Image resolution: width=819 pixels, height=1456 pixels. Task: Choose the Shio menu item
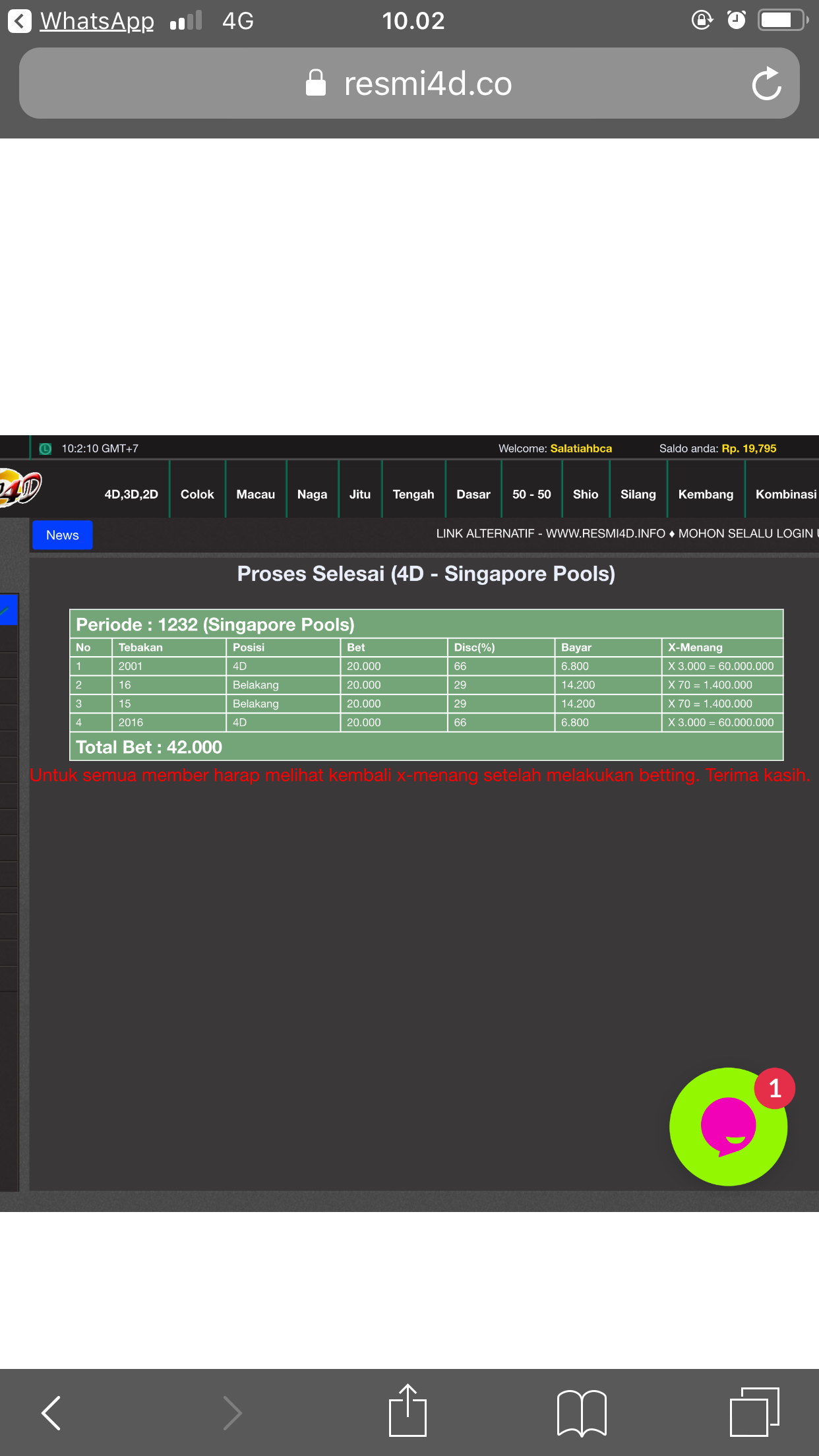pyautogui.click(x=585, y=495)
